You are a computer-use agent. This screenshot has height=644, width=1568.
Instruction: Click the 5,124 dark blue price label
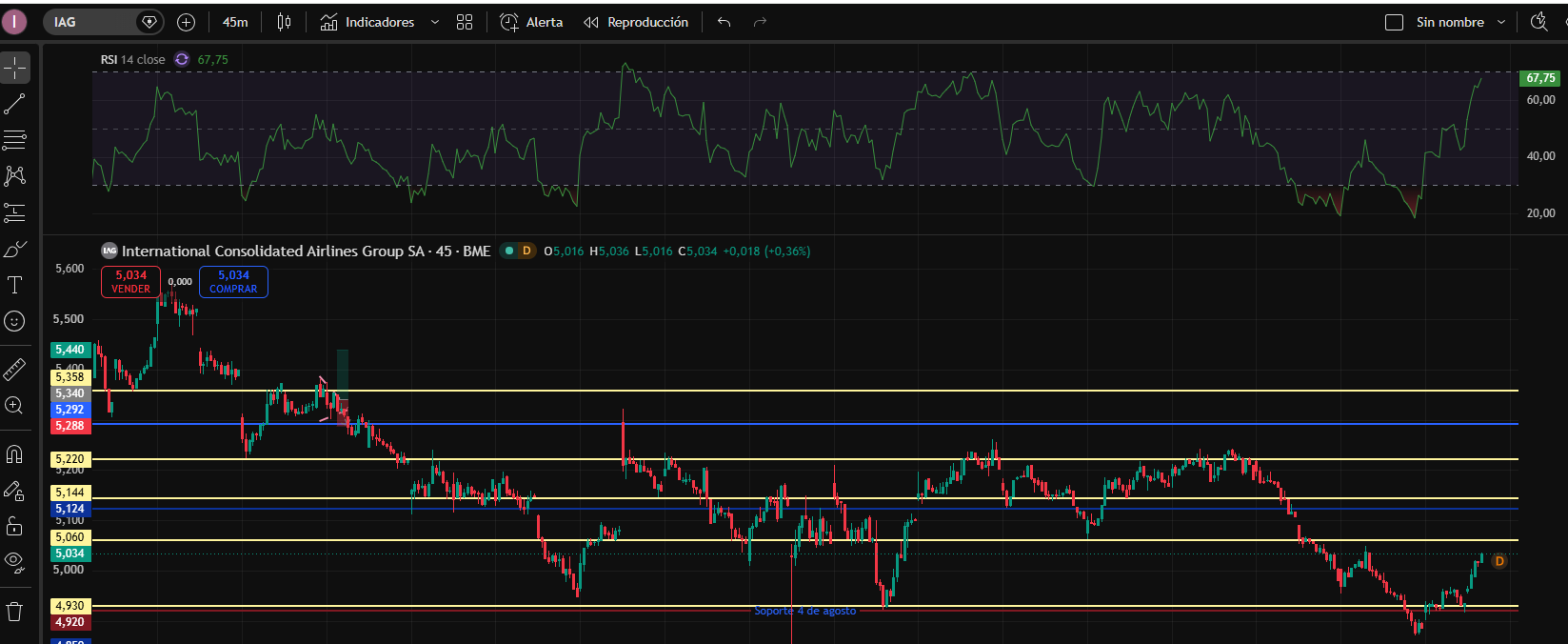coord(69,509)
